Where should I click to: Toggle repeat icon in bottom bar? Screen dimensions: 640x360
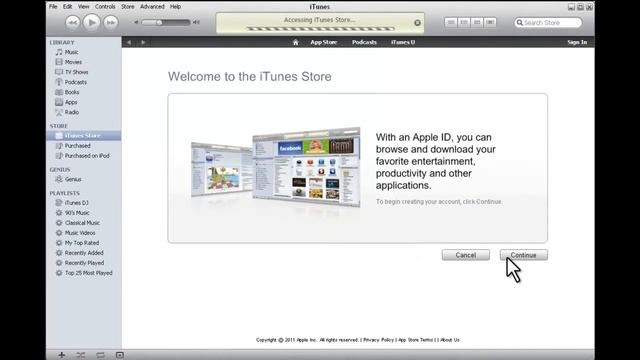point(100,355)
